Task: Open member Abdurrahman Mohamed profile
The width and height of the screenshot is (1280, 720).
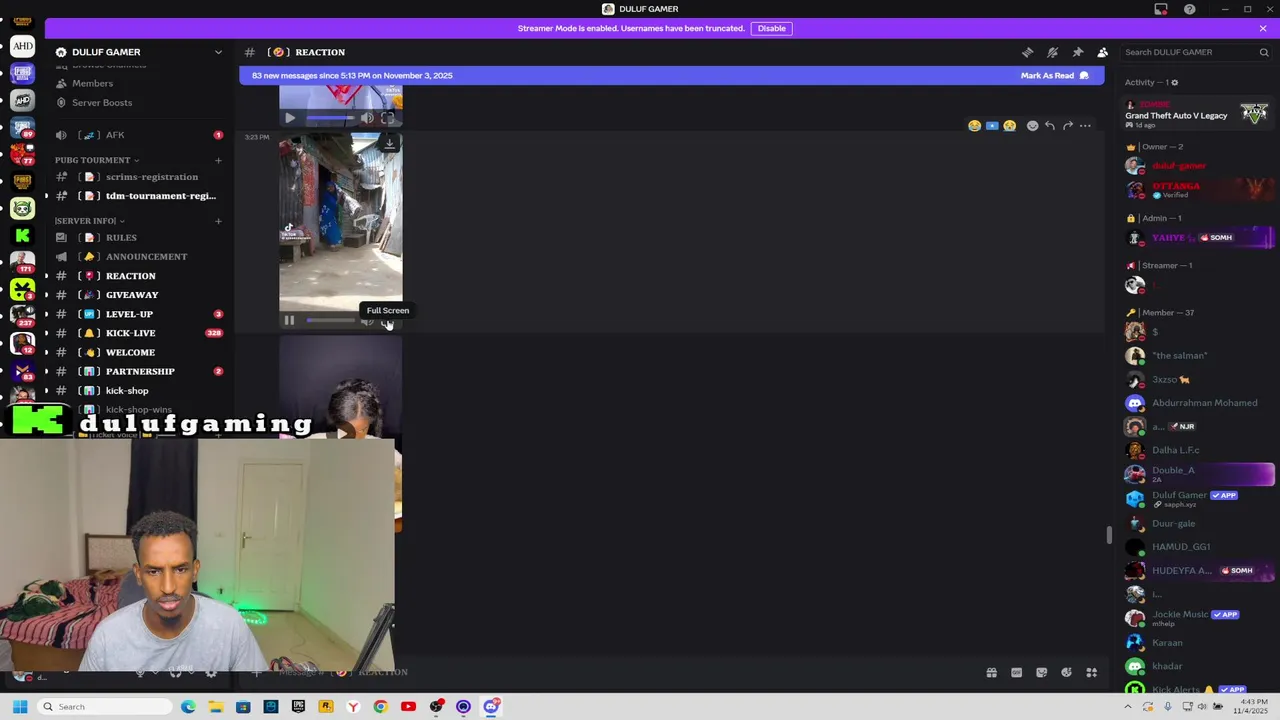Action: coord(1198,403)
